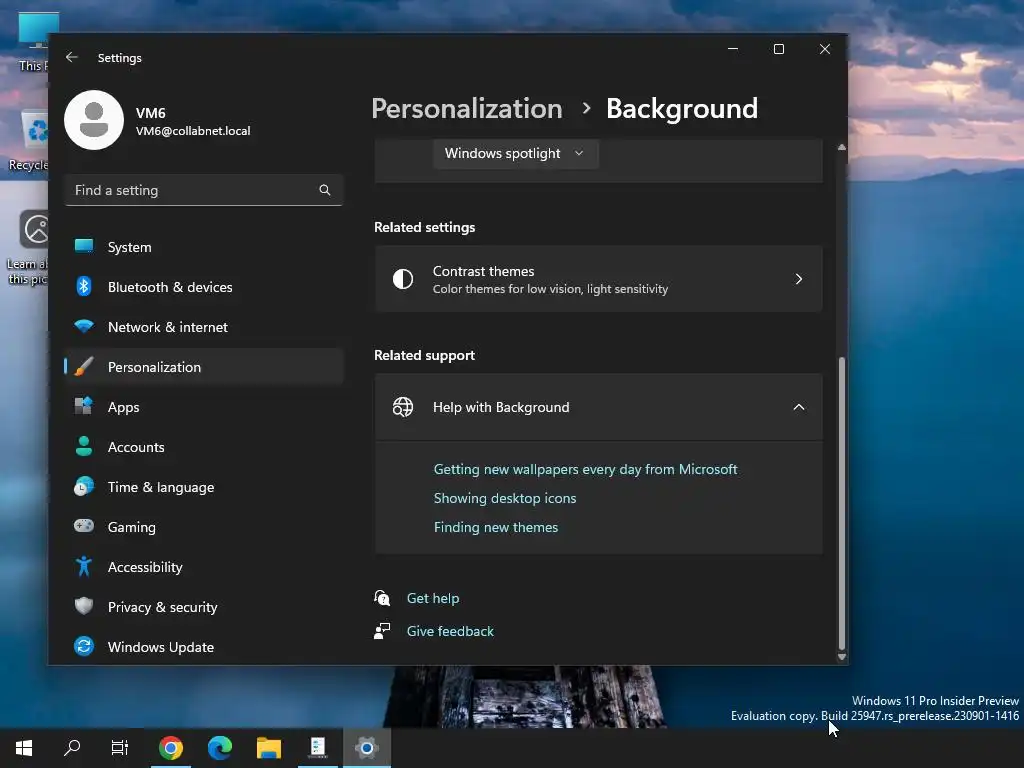This screenshot has height=768, width=1024.
Task: Click the search magnifier in Find a setting
Action: [325, 190]
